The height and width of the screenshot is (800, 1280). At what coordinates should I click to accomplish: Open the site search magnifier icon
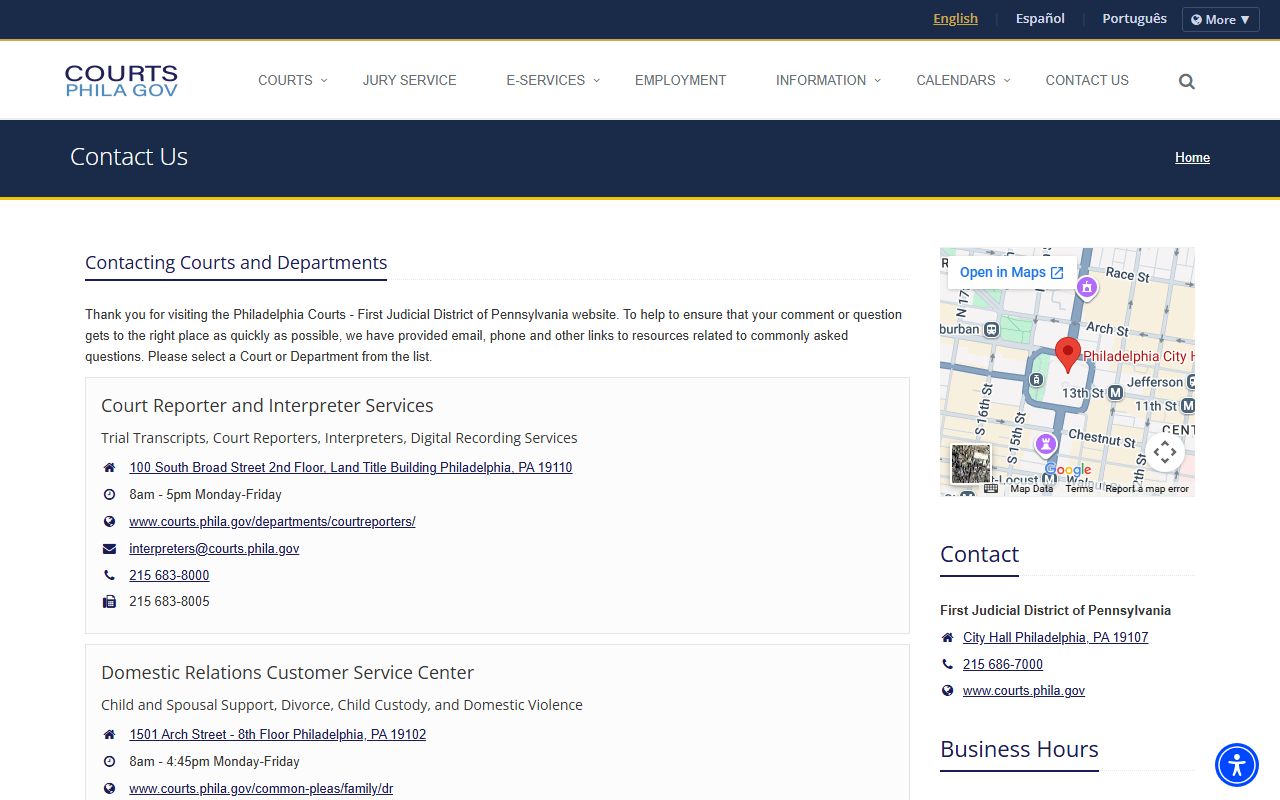pyautogui.click(x=1187, y=82)
